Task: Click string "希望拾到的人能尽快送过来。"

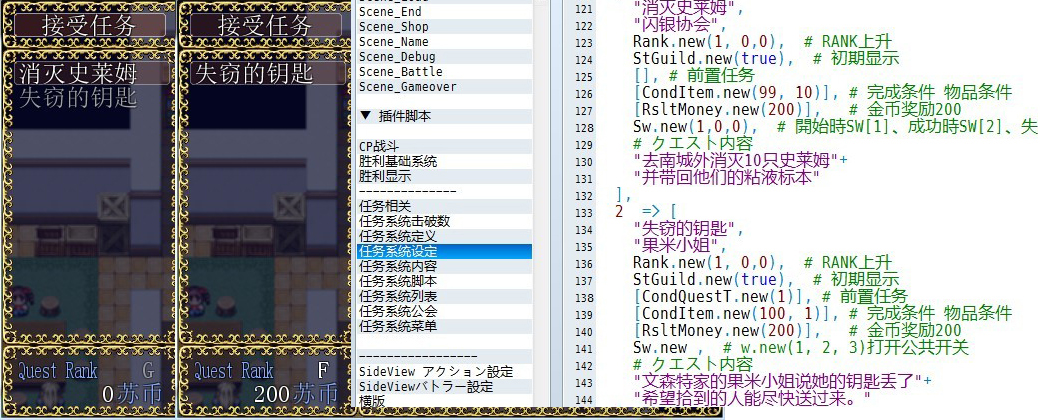Action: pos(752,398)
